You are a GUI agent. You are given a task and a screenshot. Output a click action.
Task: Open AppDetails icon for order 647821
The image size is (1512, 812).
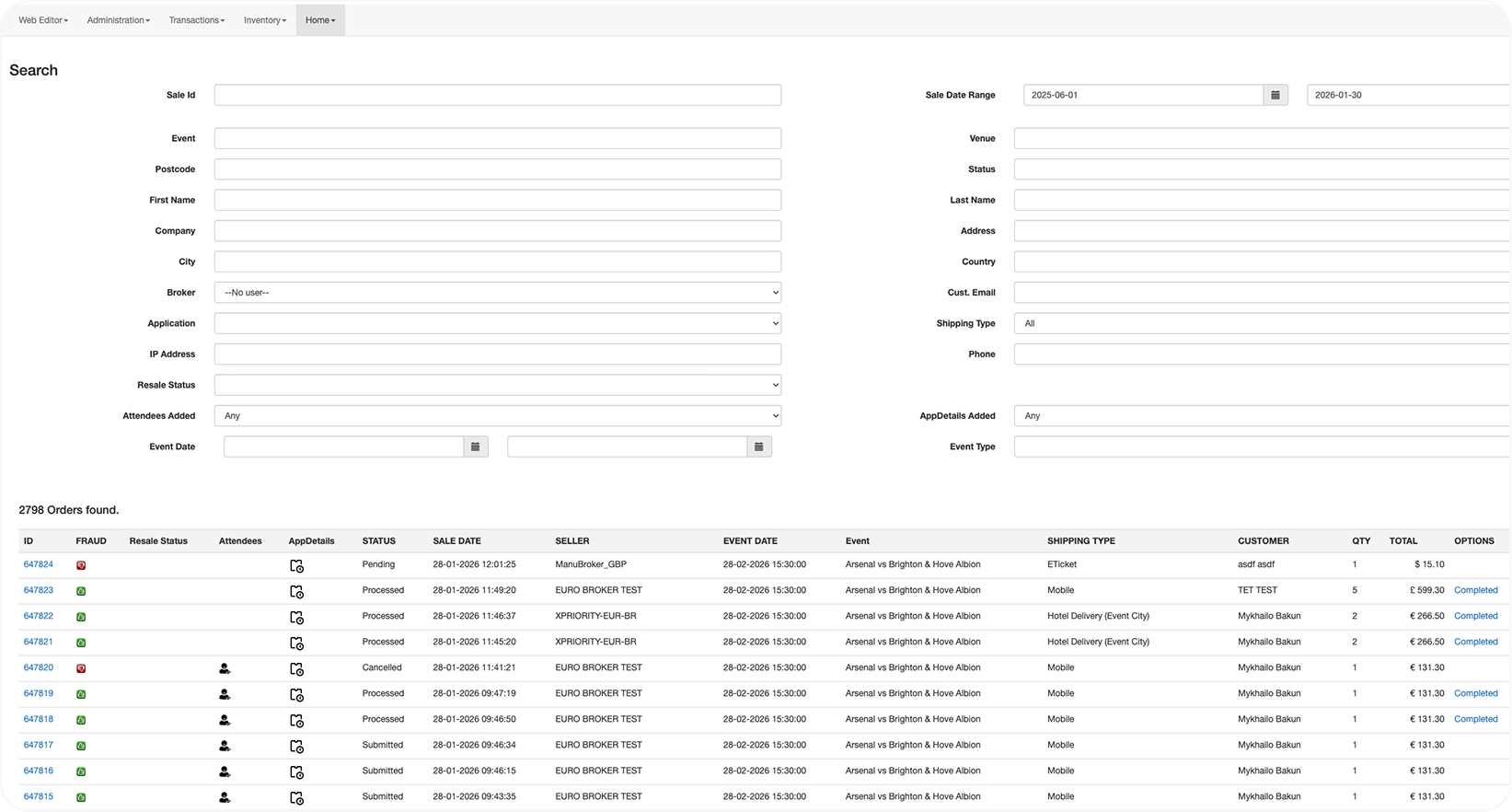click(296, 644)
